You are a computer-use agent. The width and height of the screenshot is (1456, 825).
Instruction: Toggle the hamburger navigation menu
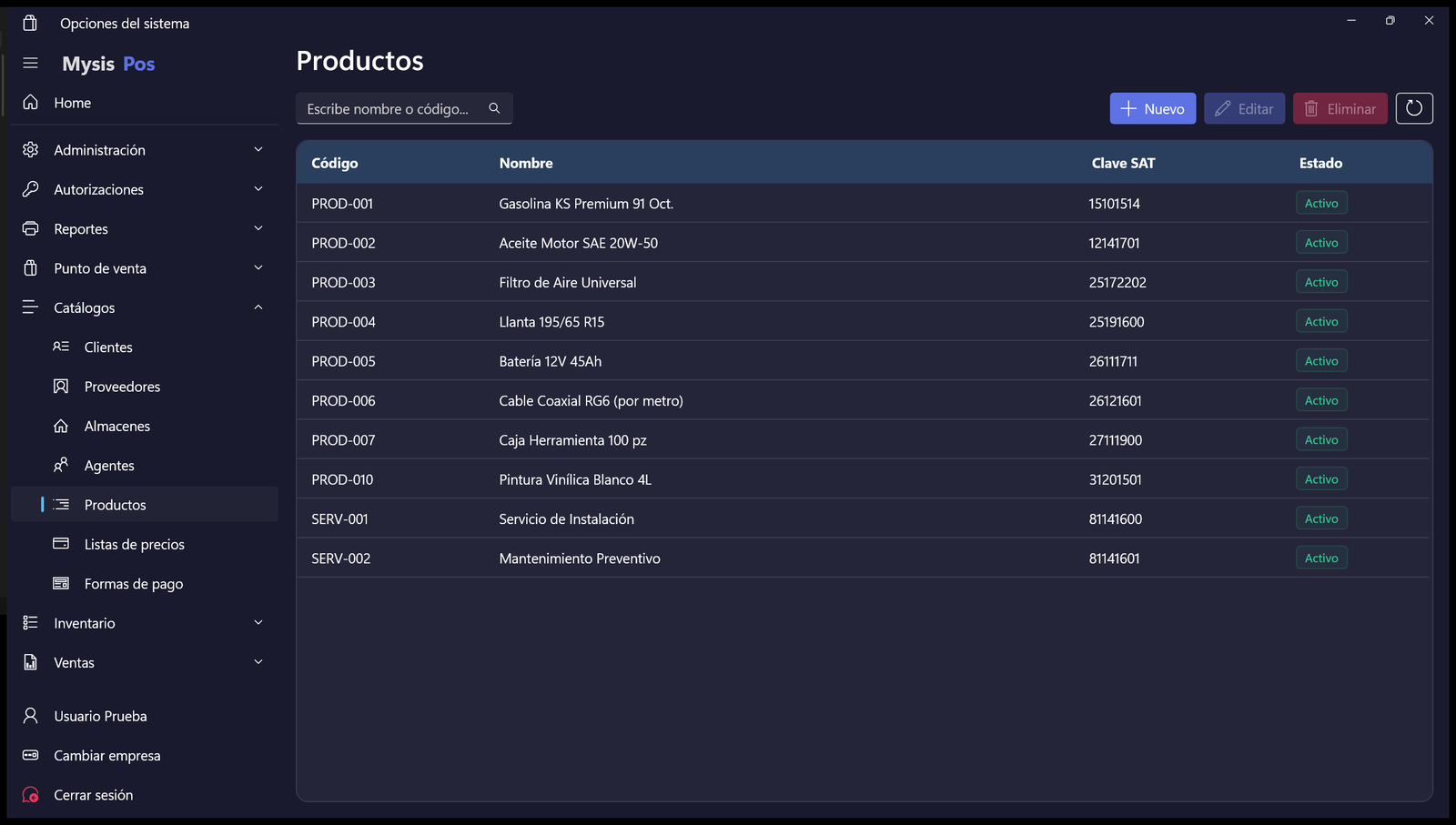point(30,63)
